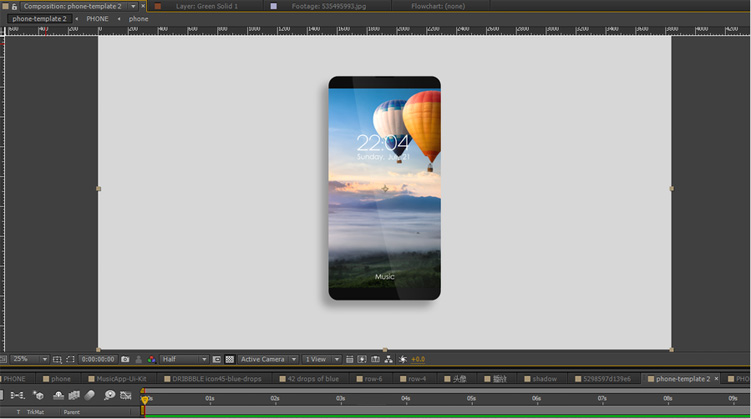Reset exposure using the exposure icon
This screenshot has width=751, height=419.
(x=403, y=359)
